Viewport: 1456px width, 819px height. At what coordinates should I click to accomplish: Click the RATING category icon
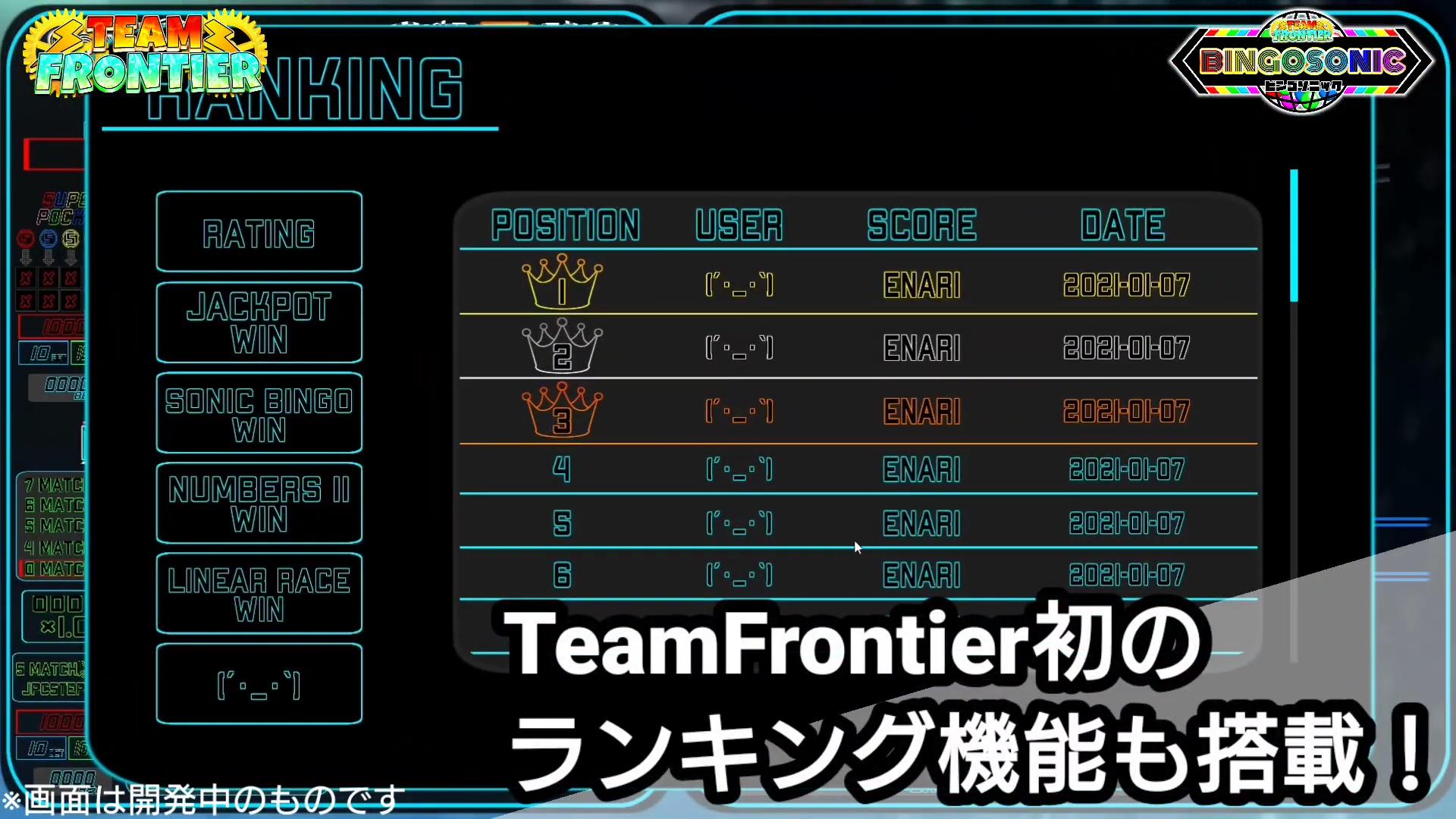click(x=259, y=232)
